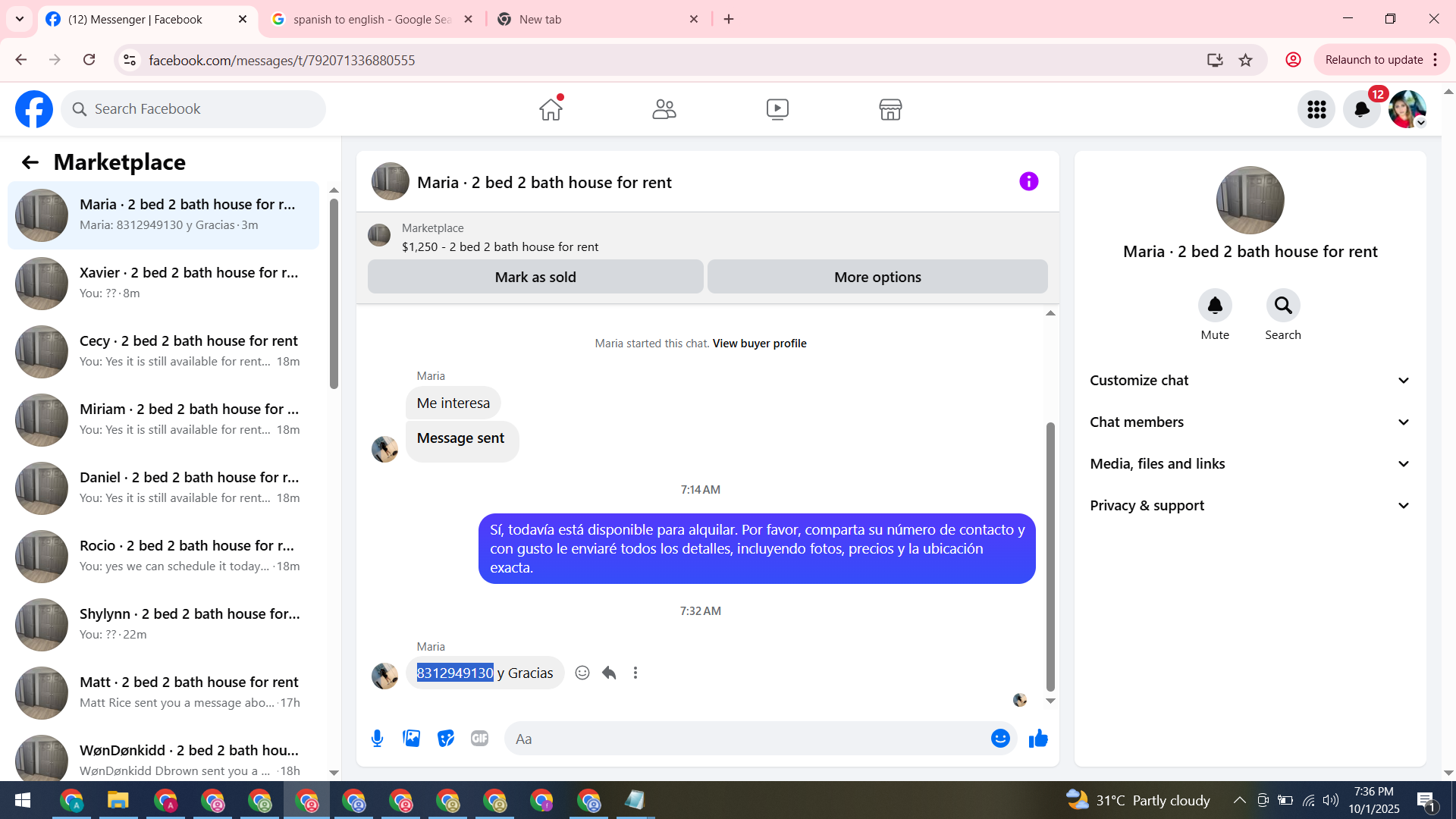This screenshot has height=819, width=1456.
Task: Open the Marketplace storefront icon
Action: point(890,109)
